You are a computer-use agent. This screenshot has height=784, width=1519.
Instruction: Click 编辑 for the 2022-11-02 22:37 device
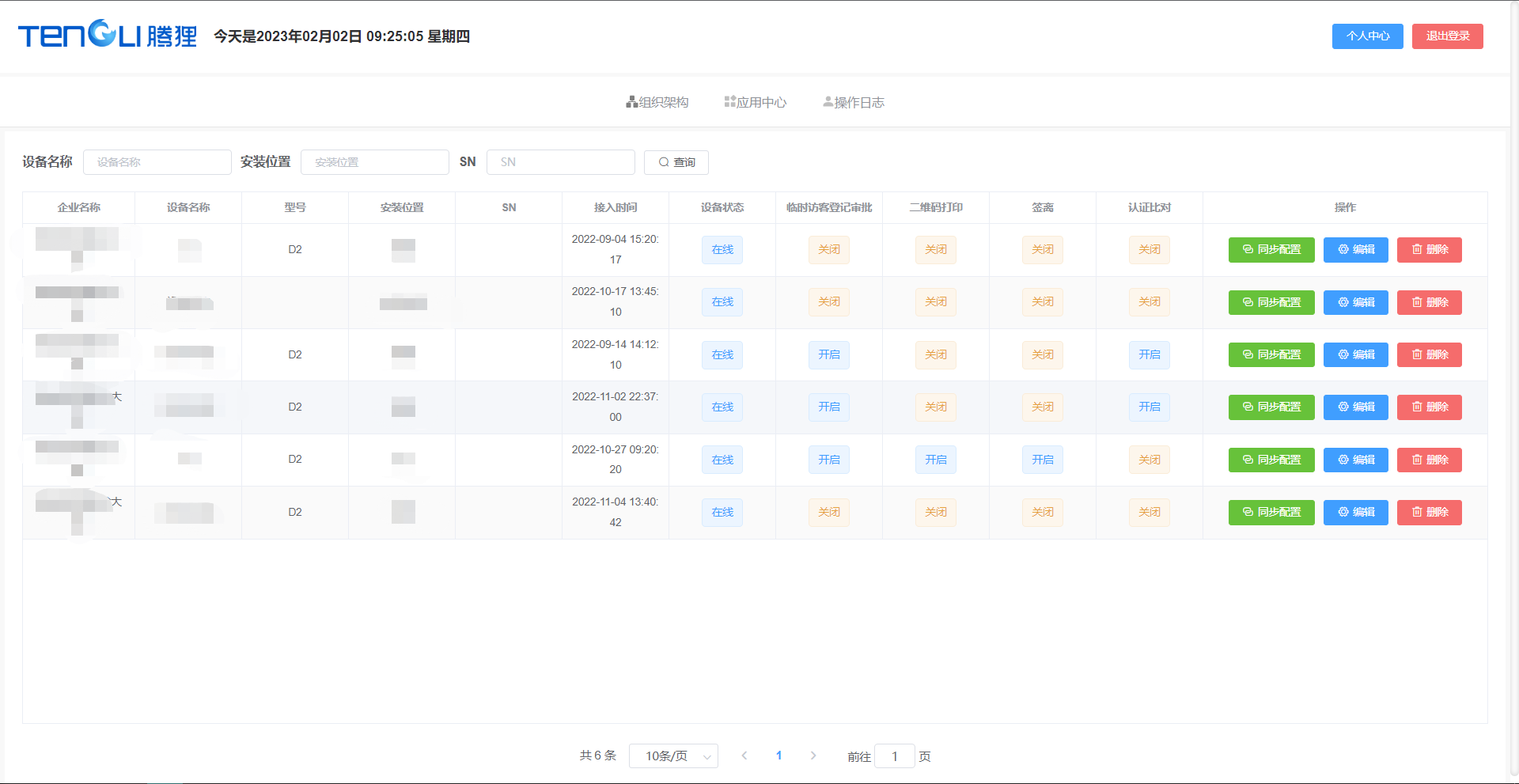(1355, 407)
